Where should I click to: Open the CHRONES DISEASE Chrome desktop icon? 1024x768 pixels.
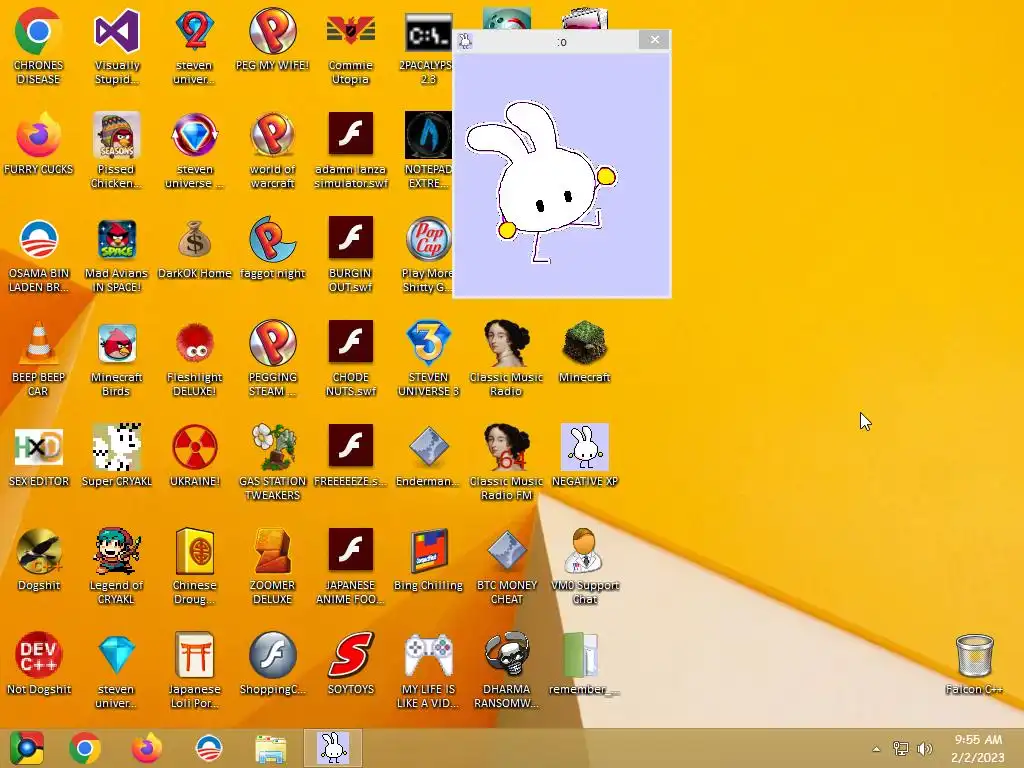pos(38,31)
